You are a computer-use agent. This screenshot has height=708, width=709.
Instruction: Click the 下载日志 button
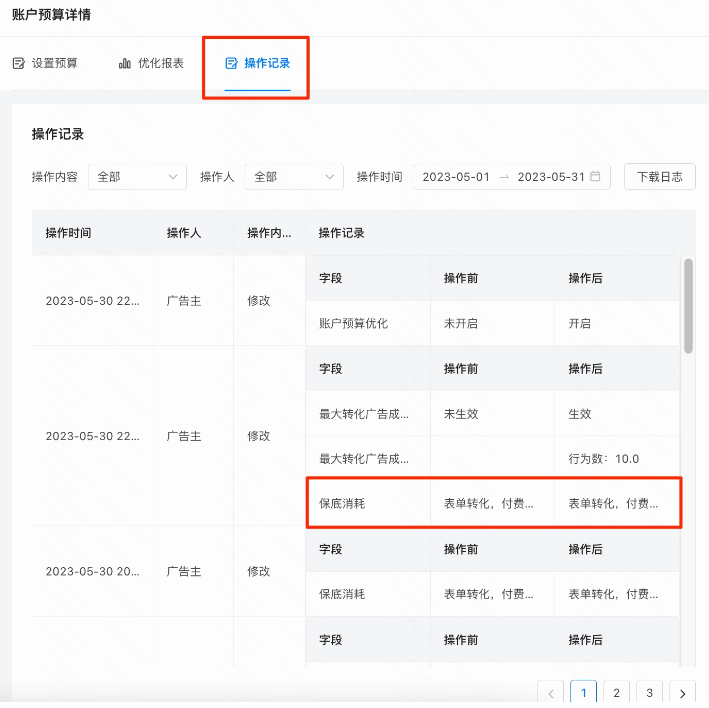[x=659, y=177]
